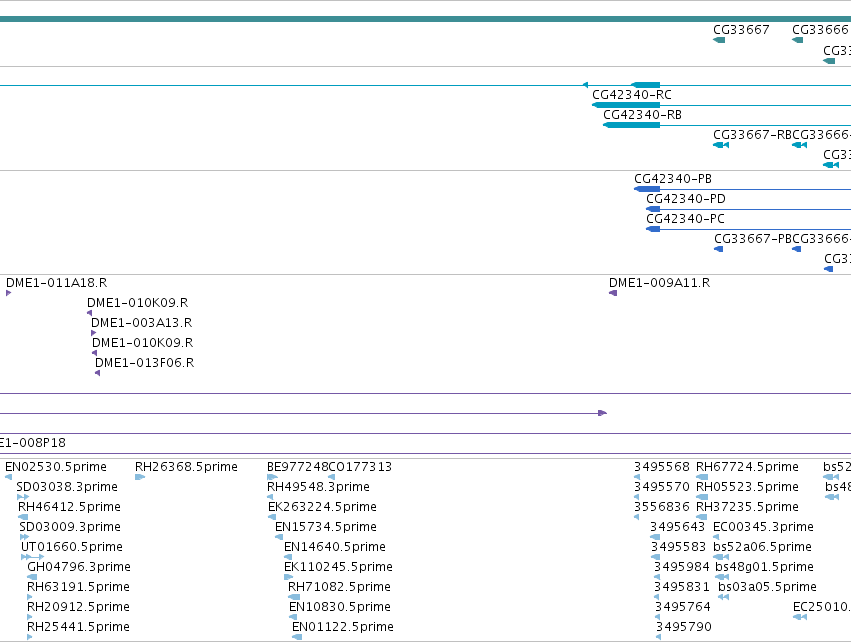This screenshot has height=642, width=851.
Task: Click the purple arrow glyph under DME1-009A11.R
Action: [613, 293]
